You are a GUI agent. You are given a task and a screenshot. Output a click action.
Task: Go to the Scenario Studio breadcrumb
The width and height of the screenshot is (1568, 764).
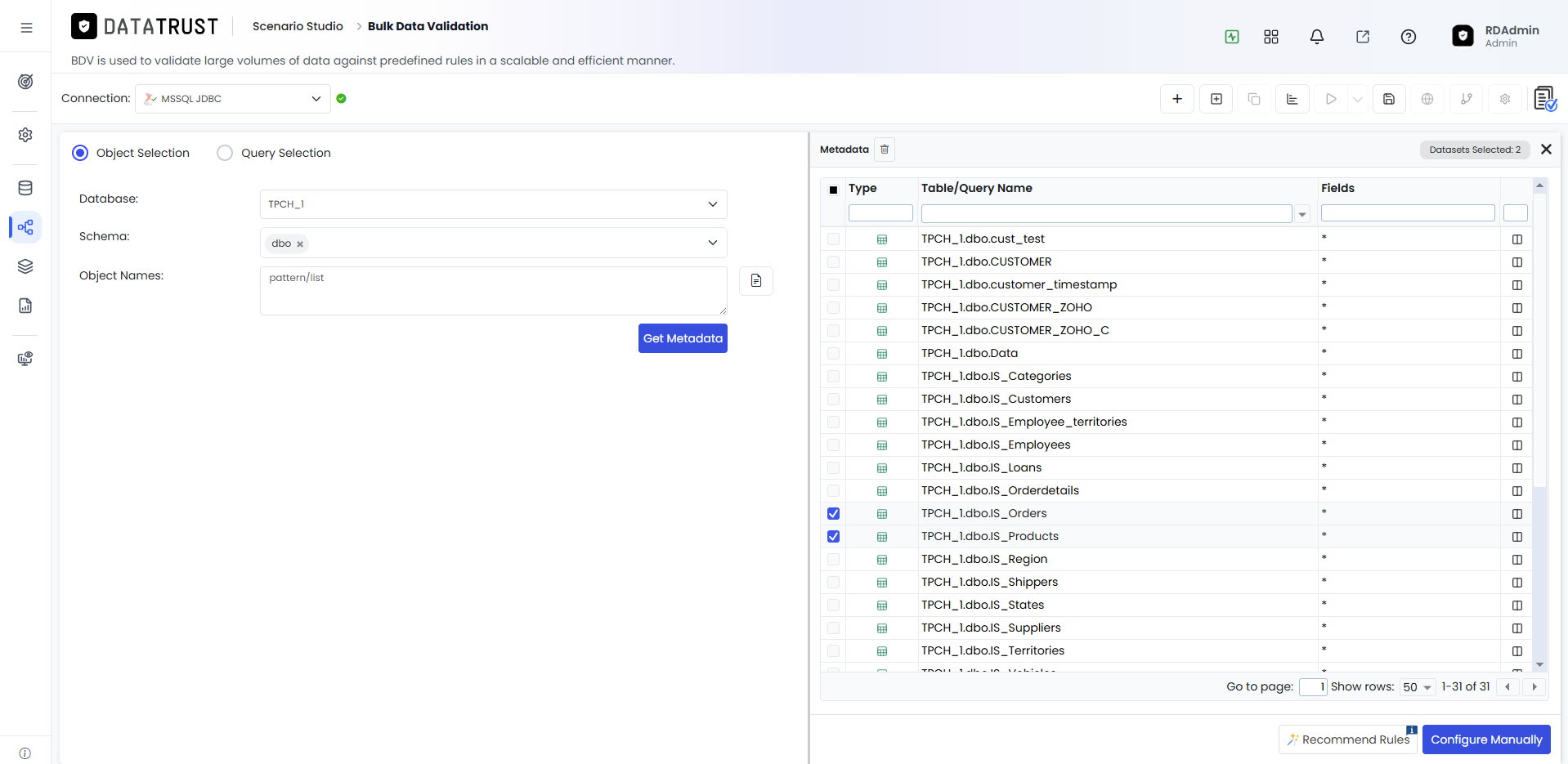[298, 26]
